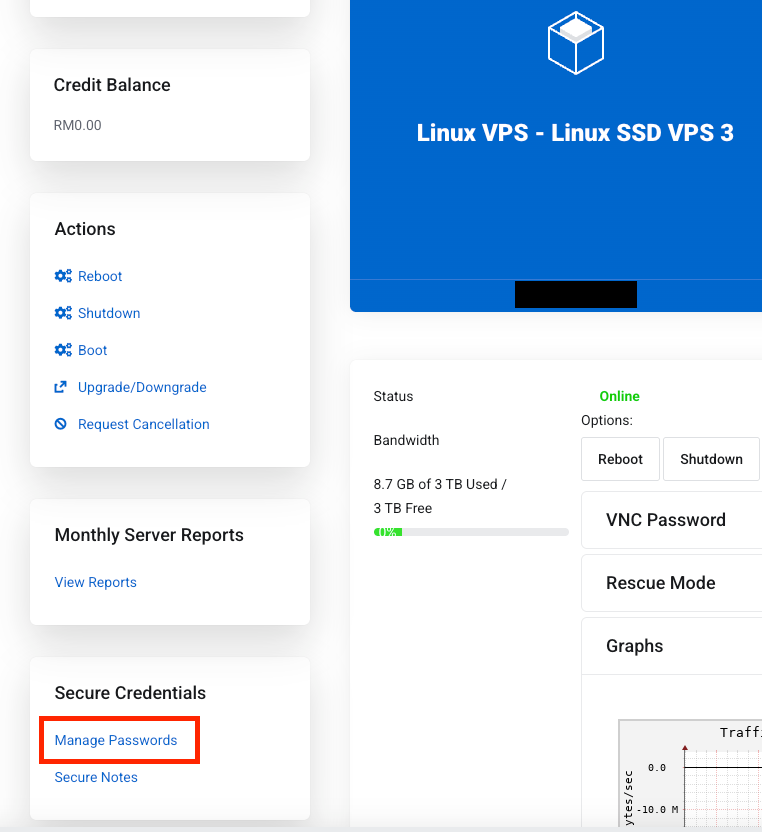This screenshot has height=834, width=762.
Task: Click the 3 TB Free text
Action: pyautogui.click(x=403, y=508)
